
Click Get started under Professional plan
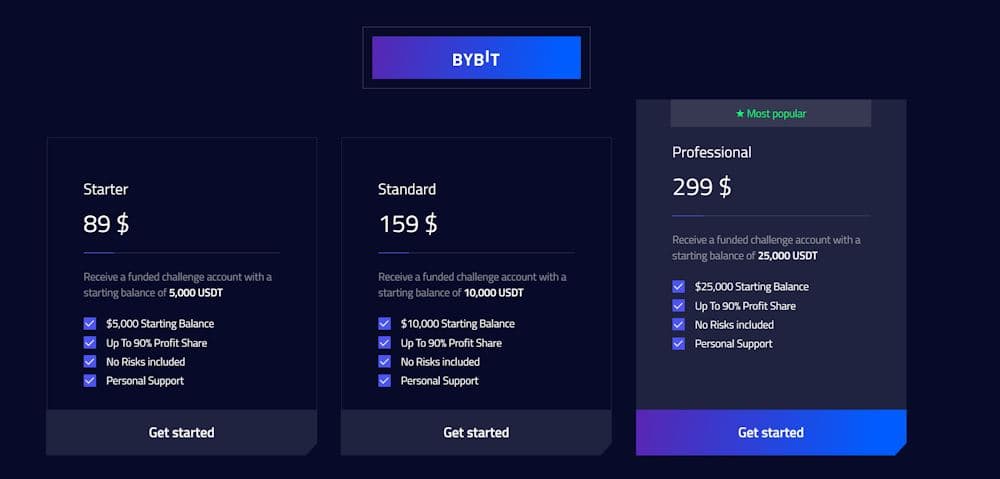770,432
